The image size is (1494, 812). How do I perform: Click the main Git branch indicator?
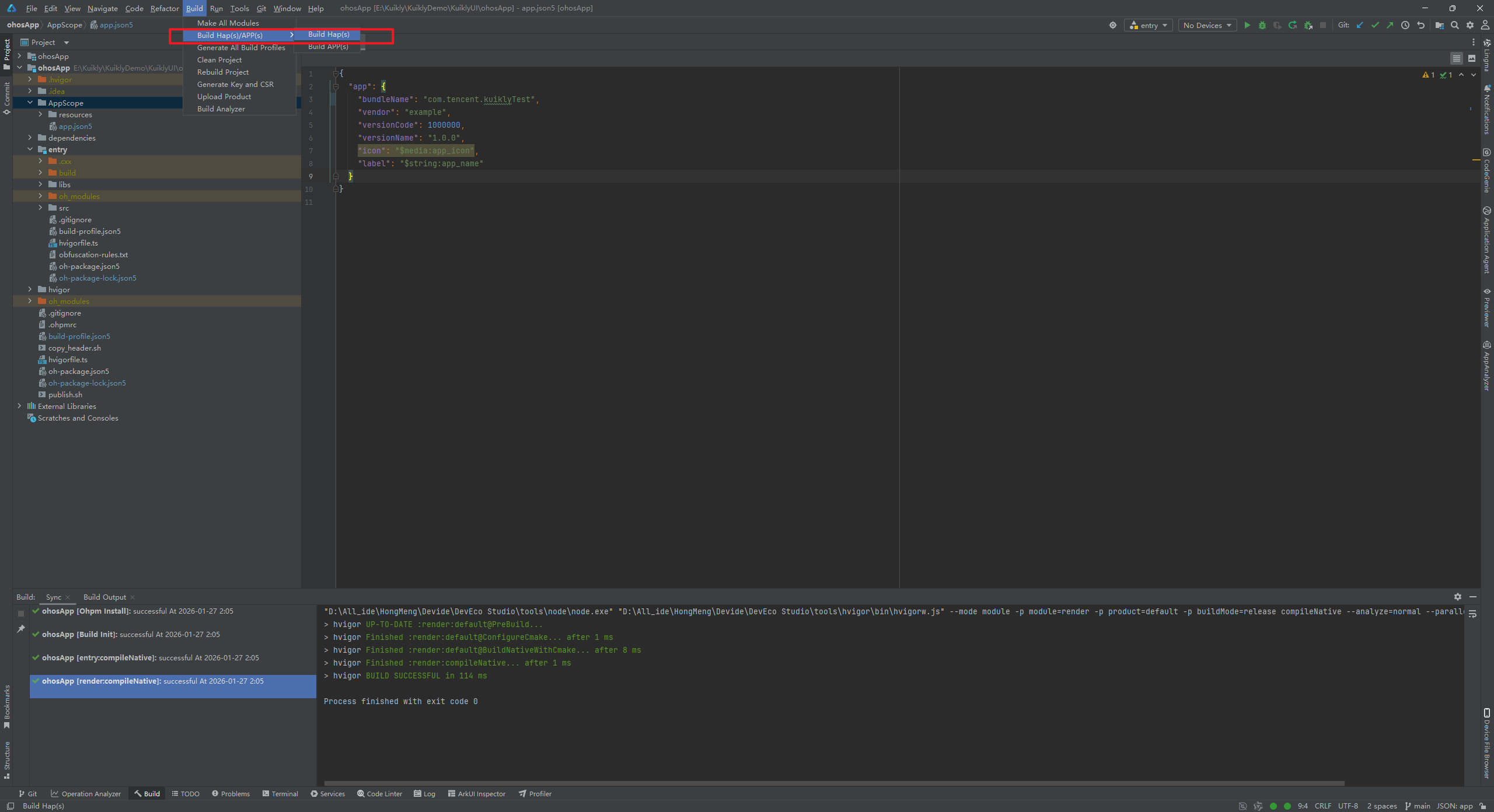(x=1417, y=806)
